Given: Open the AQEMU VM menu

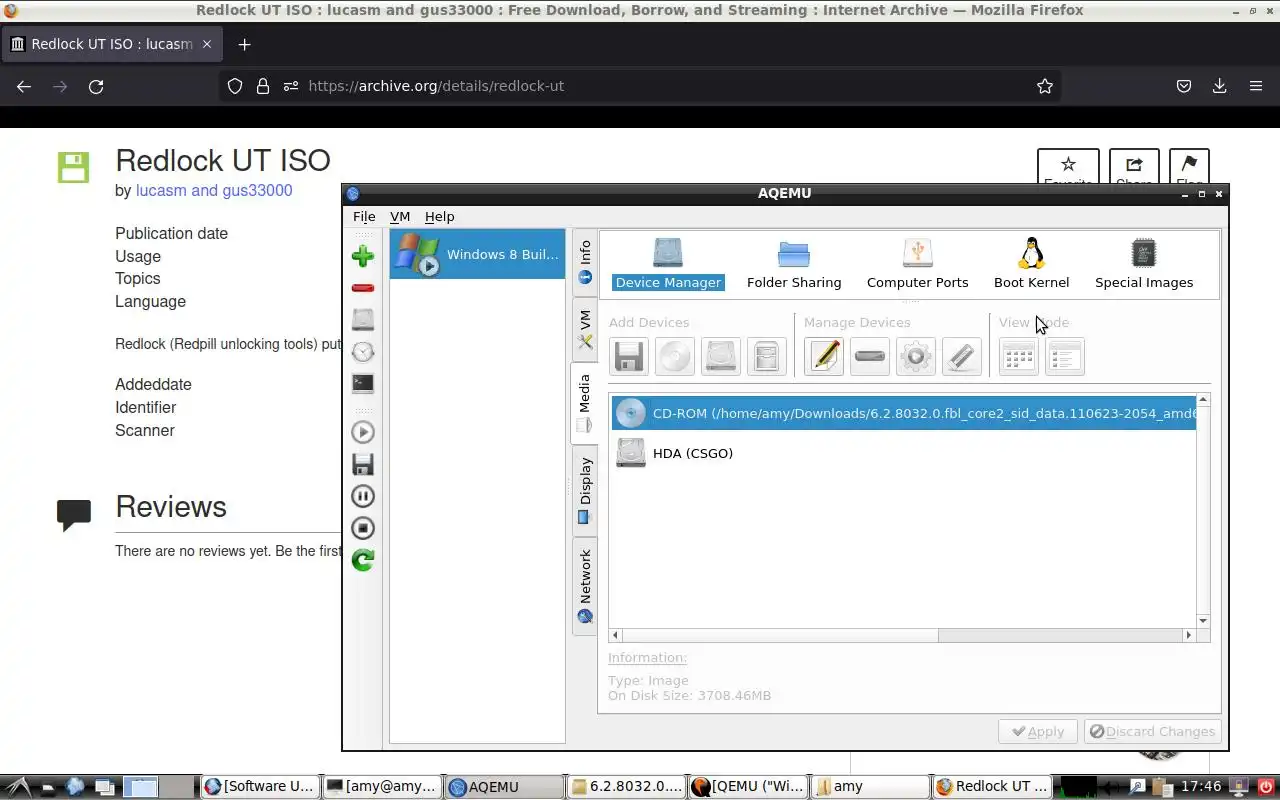Looking at the screenshot, I should [400, 216].
